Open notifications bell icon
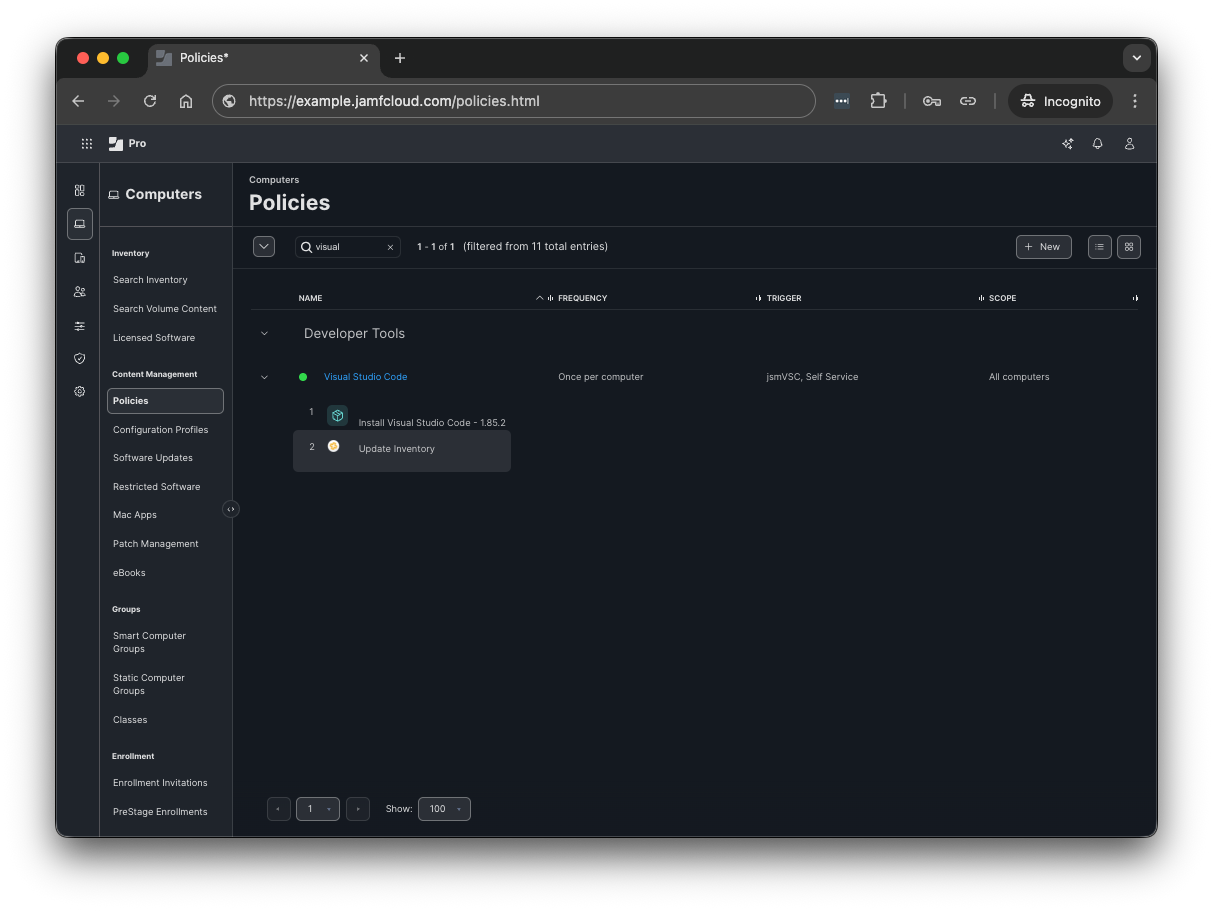The height and width of the screenshot is (911, 1213). point(1098,144)
